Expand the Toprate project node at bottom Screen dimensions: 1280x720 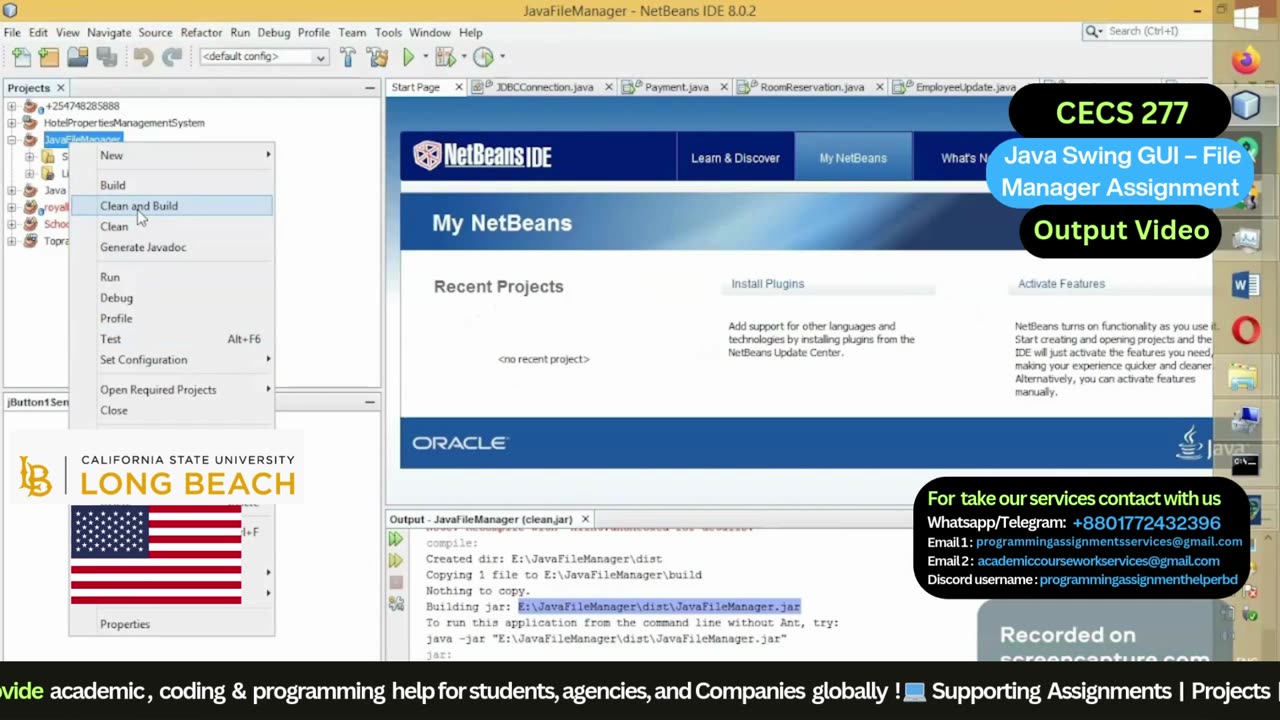(12, 241)
